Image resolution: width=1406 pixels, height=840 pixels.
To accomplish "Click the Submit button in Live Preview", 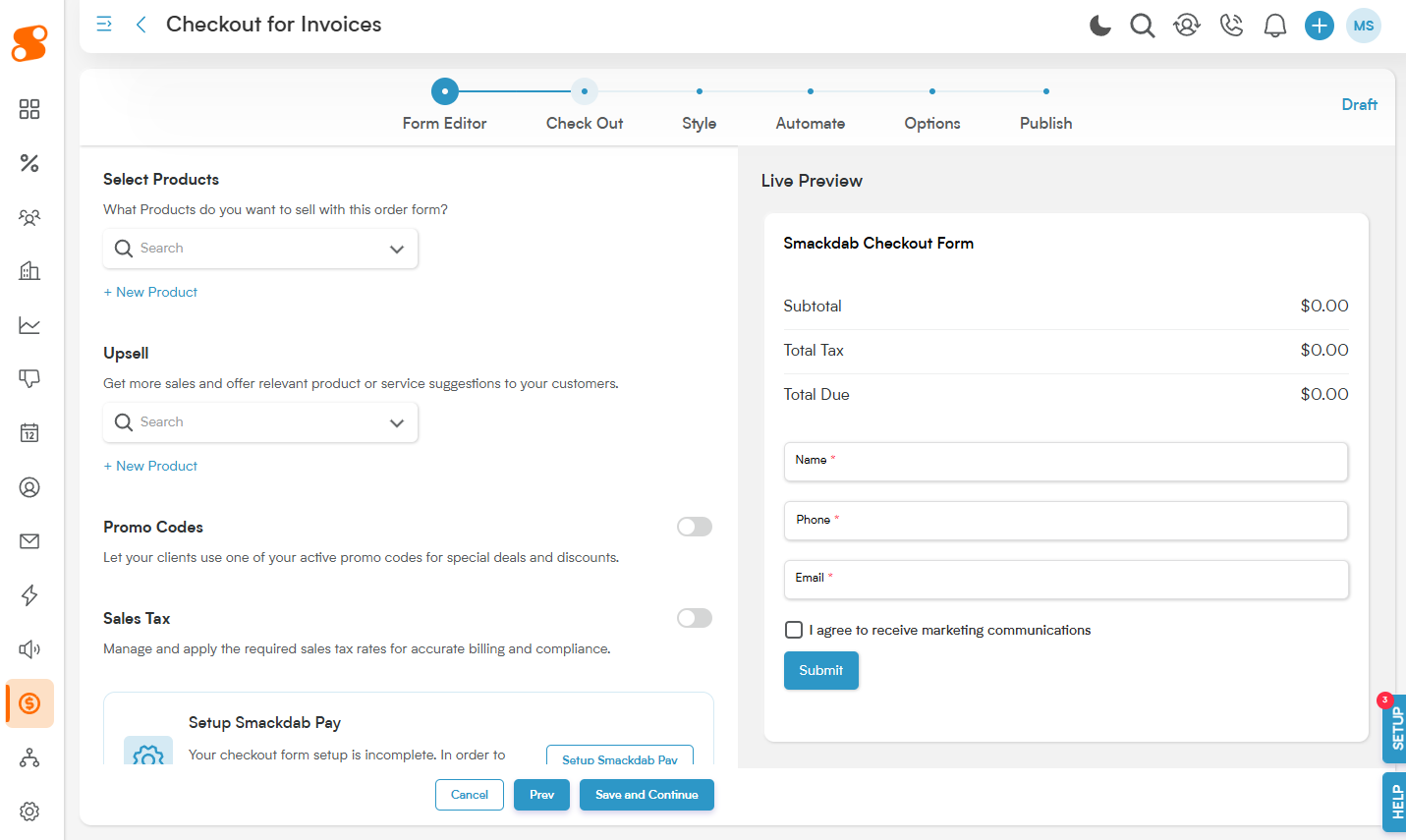I will [821, 670].
